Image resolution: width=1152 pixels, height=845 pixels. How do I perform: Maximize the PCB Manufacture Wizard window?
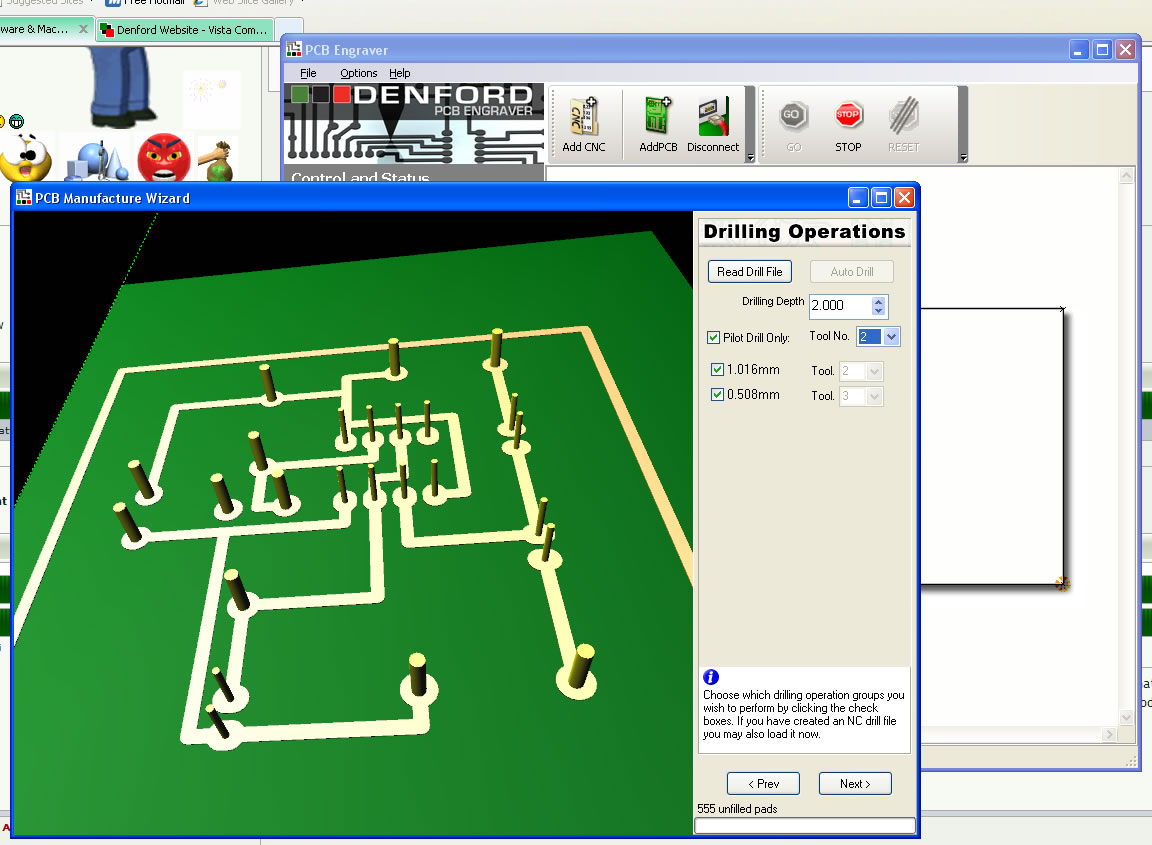tap(882, 197)
